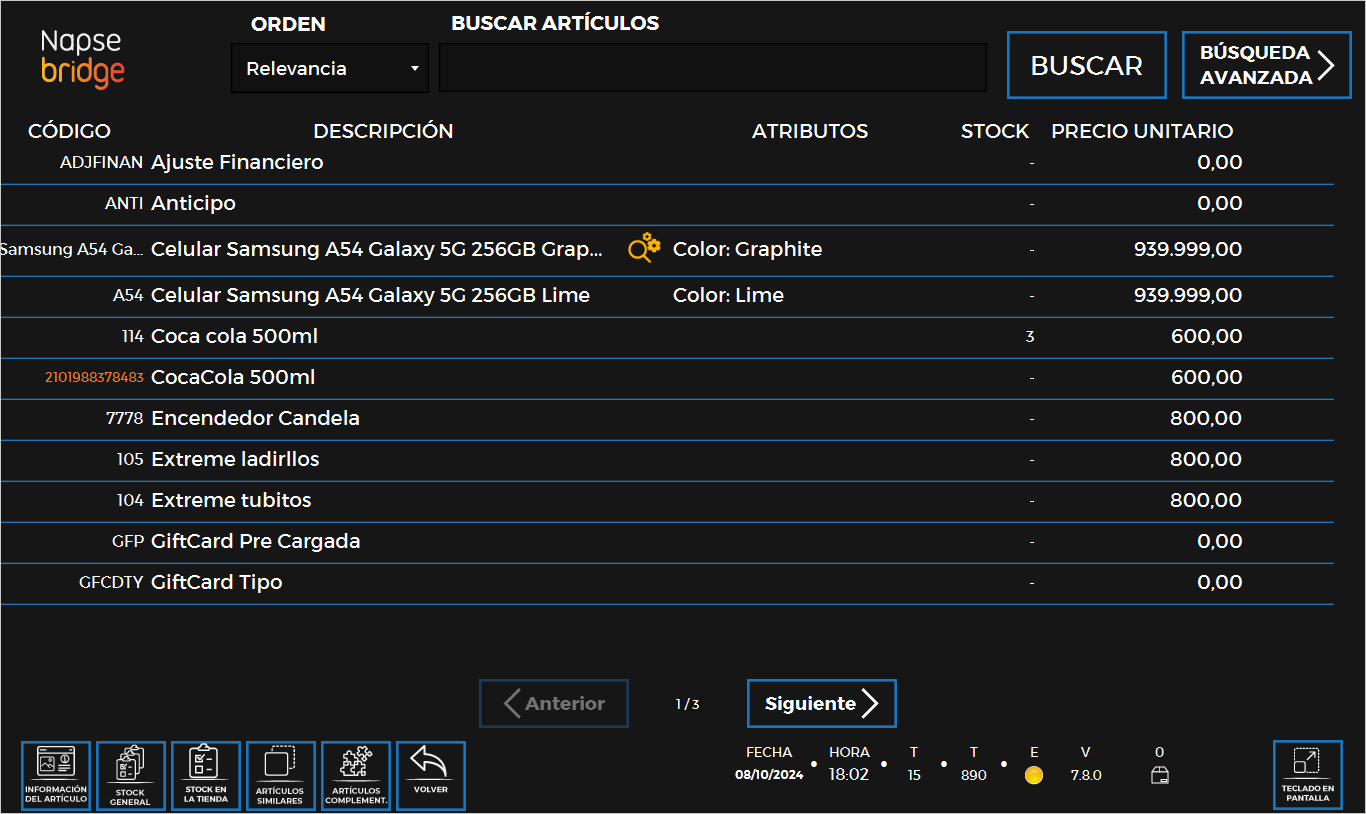Open Búsqueda Avanzada
Viewport: 1366px width, 814px height.
click(1267, 65)
